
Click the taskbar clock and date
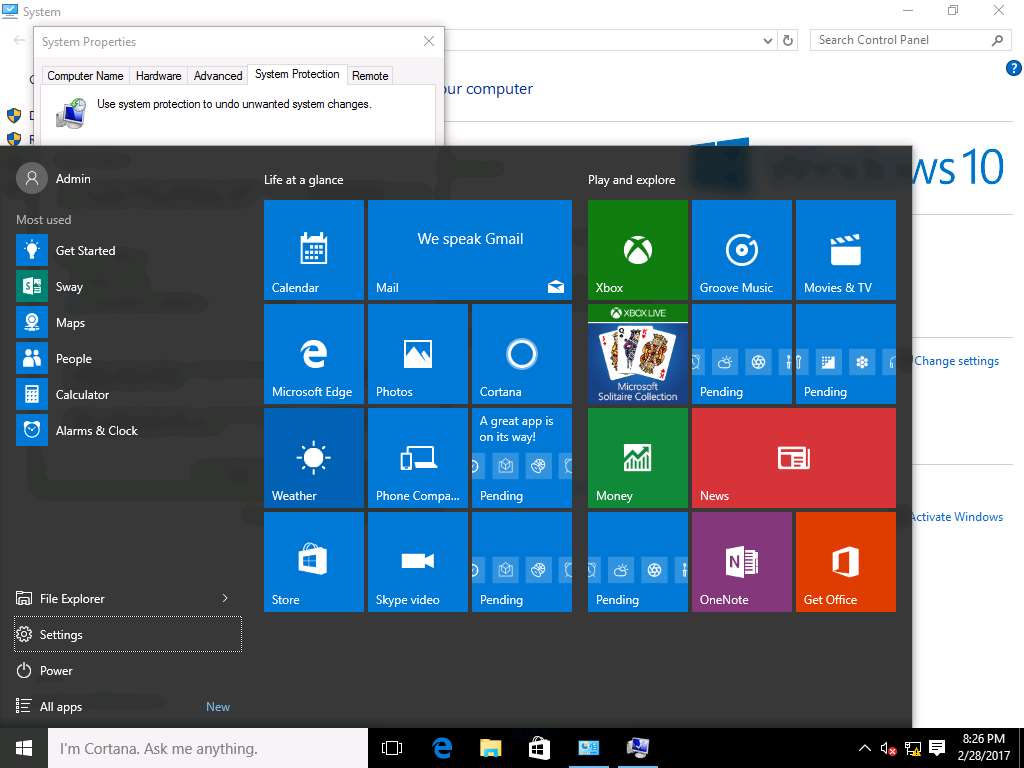984,748
